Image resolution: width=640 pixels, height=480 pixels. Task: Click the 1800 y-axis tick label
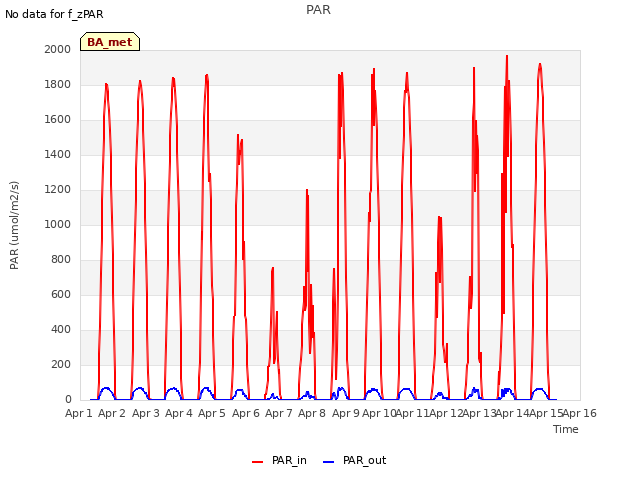[x=58, y=84]
